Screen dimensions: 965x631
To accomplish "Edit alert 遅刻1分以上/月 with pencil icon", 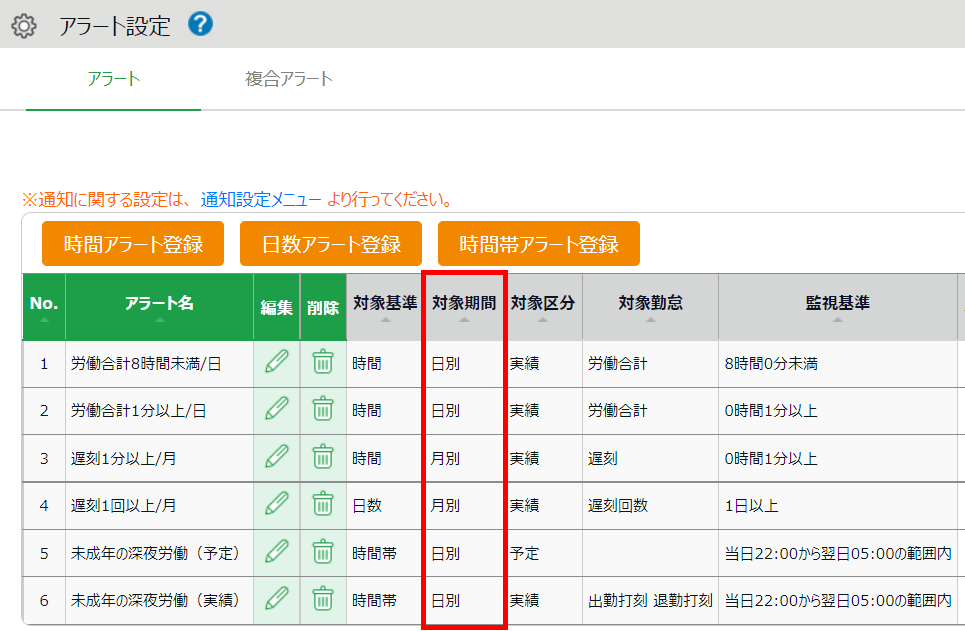I will point(277,457).
